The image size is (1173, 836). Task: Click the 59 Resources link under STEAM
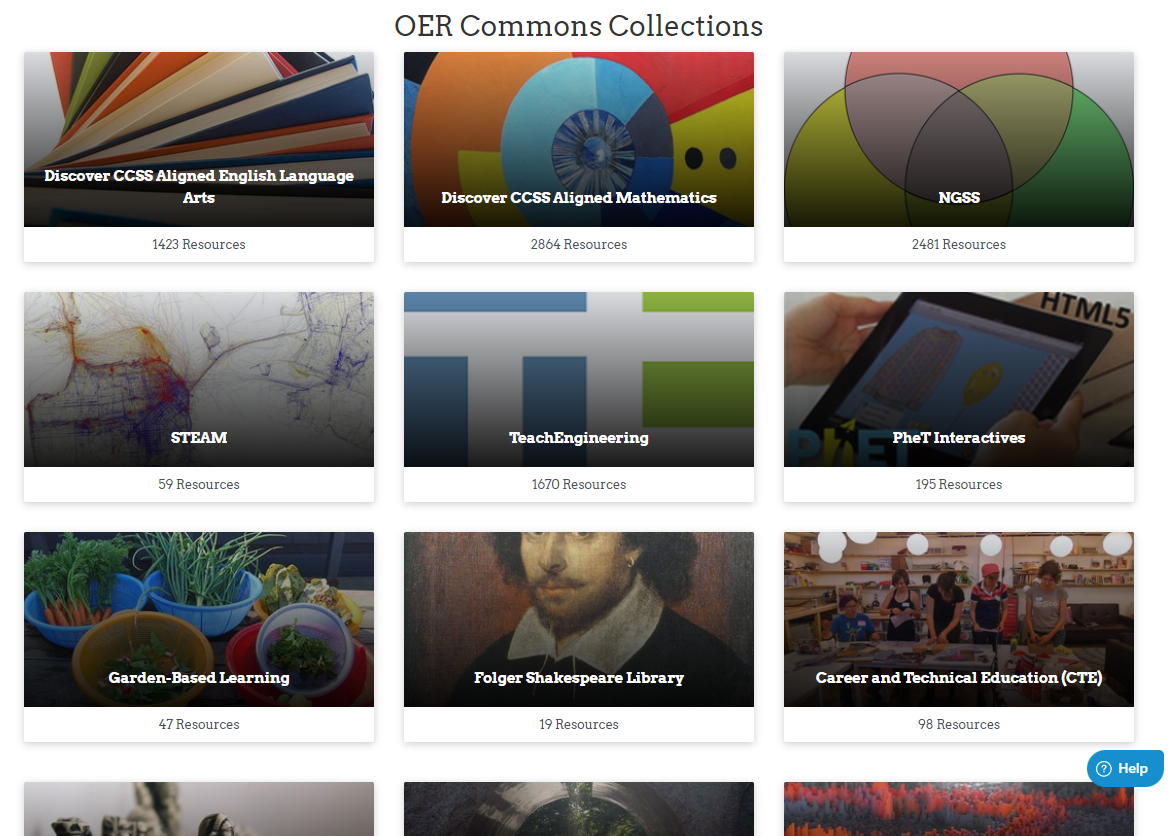199,485
